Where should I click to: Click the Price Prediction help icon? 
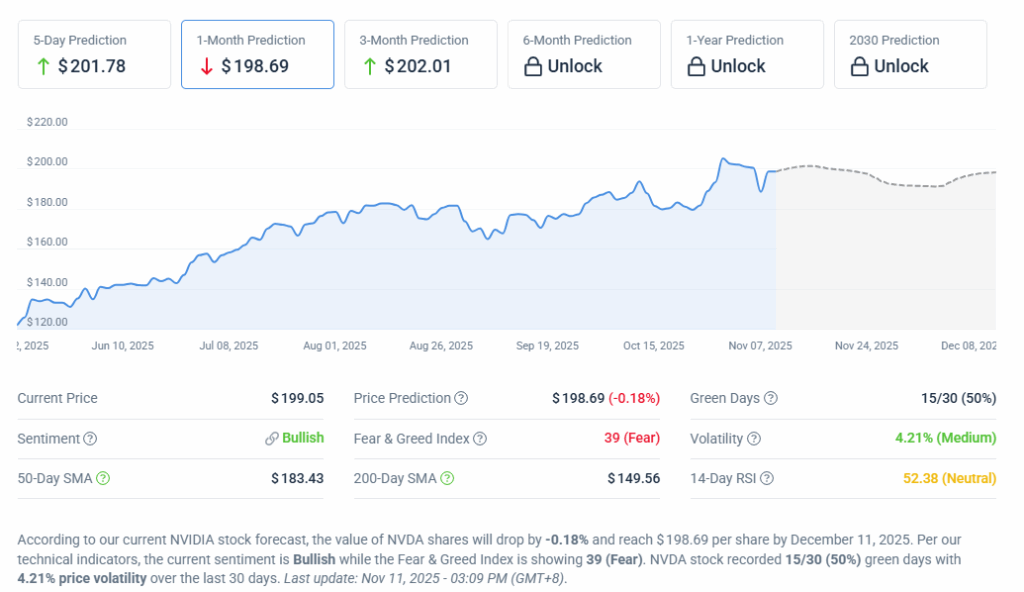[x=461, y=398]
